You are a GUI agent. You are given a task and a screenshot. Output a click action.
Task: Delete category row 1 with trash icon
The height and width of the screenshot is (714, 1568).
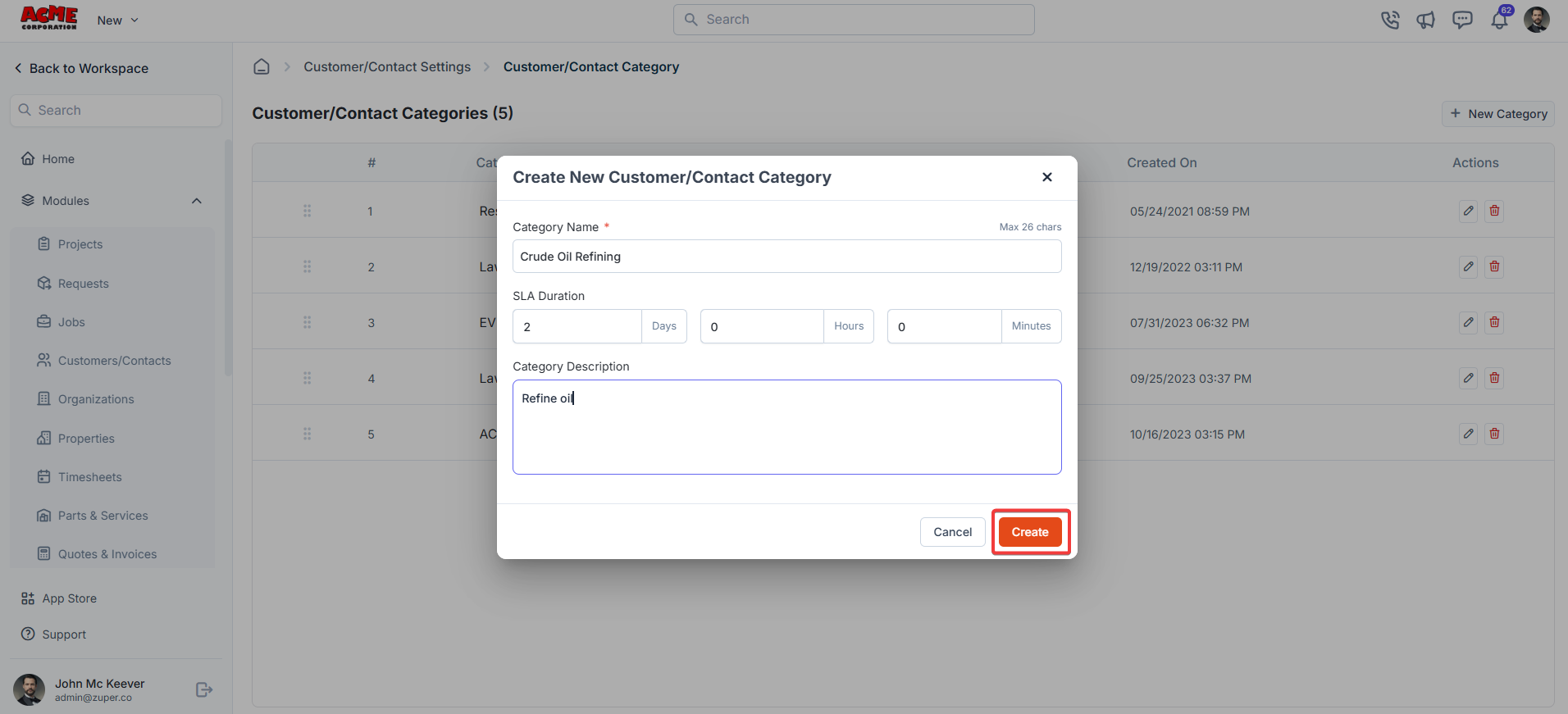[x=1495, y=211]
